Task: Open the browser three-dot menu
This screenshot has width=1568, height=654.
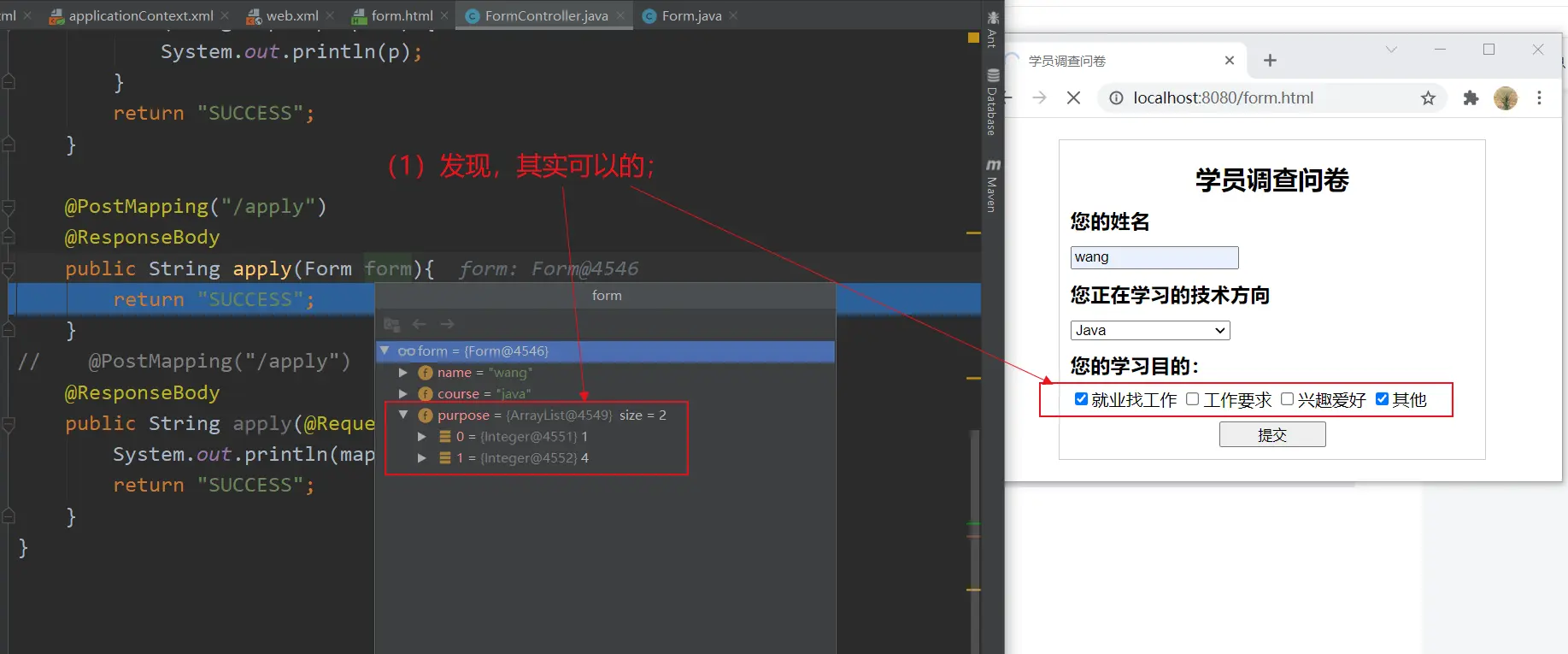Action: [x=1539, y=98]
